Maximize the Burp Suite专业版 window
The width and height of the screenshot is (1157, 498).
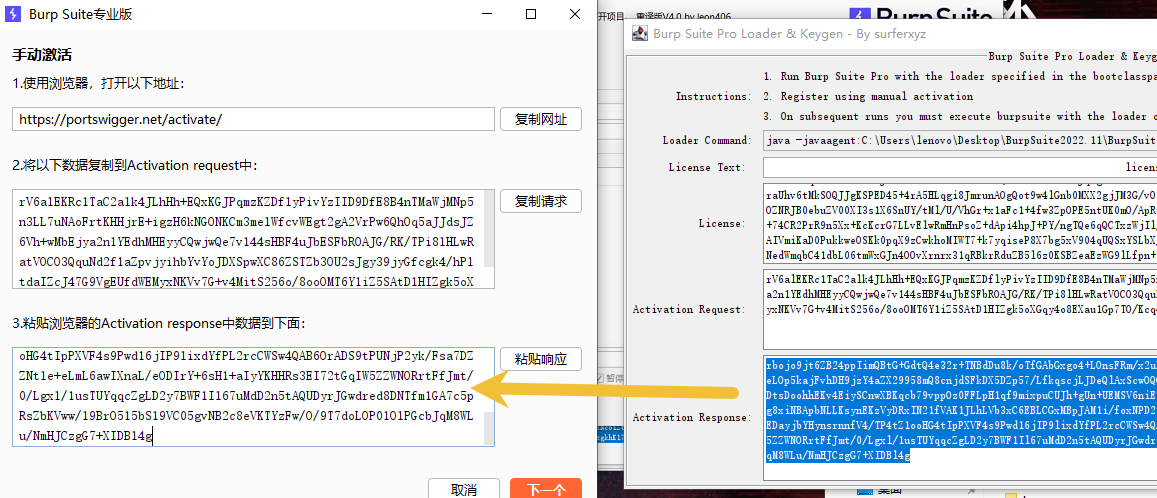(x=531, y=14)
